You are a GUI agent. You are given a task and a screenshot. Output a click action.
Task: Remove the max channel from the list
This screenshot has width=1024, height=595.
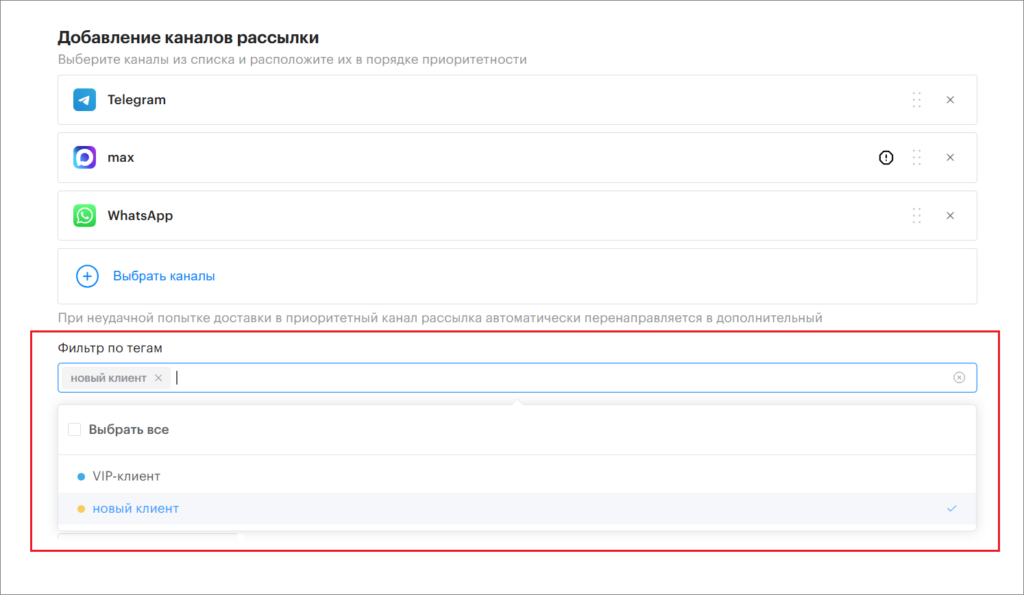pyautogui.click(x=950, y=157)
